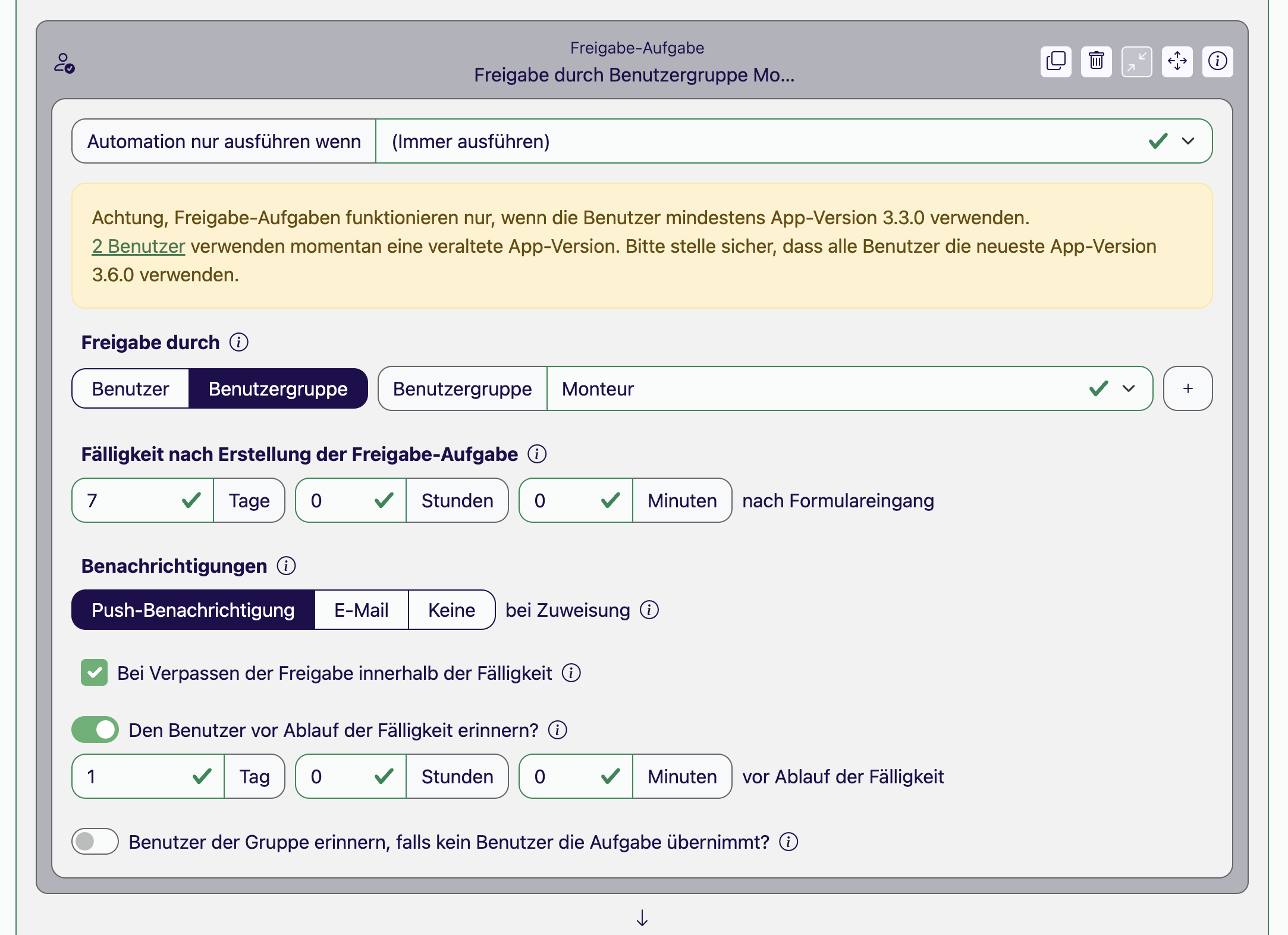Open info icon beside Benachrichtigungen heading
This screenshot has height=935, width=1288.
[286, 566]
